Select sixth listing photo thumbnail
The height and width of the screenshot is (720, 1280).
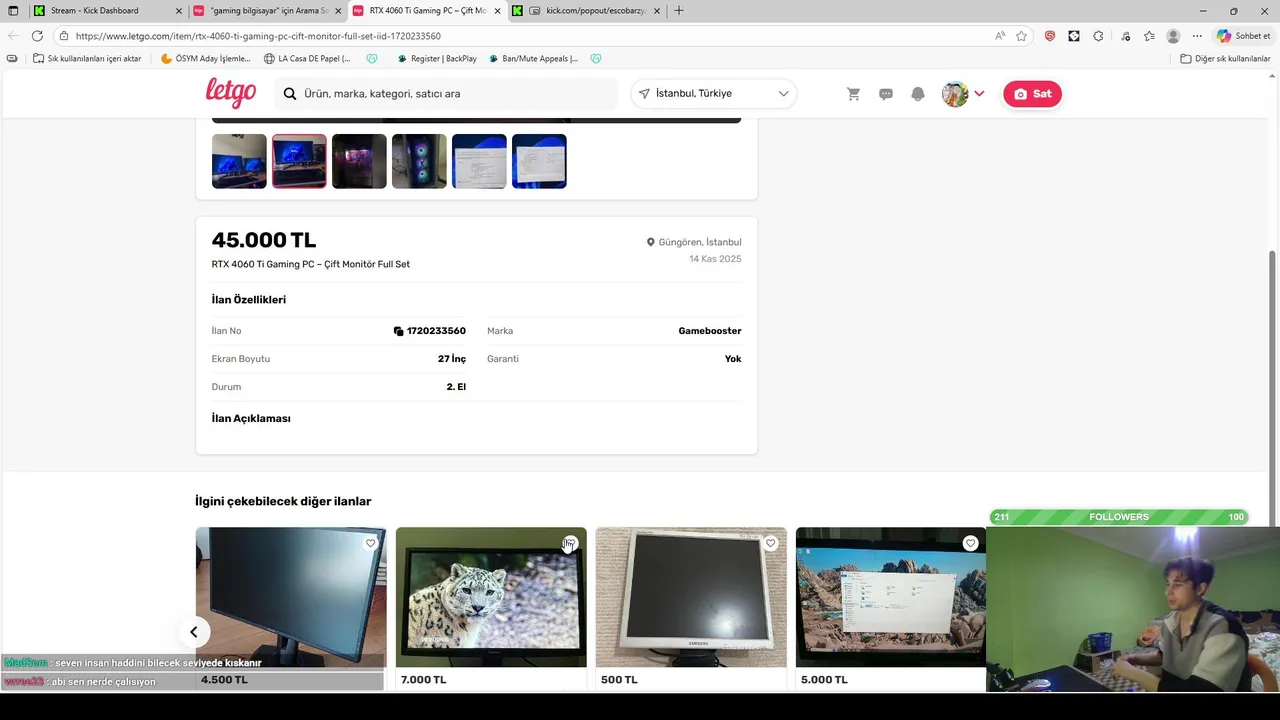pyautogui.click(x=539, y=161)
